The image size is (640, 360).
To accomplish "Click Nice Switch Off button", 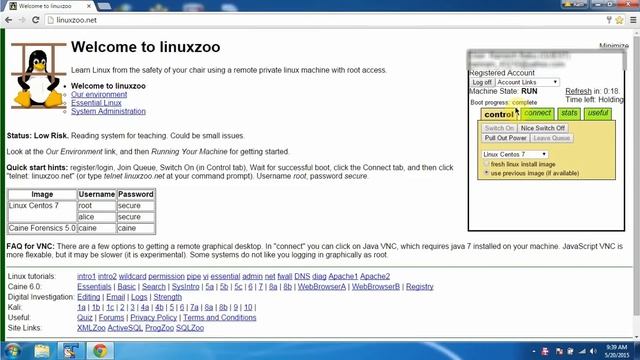I will (542, 128).
